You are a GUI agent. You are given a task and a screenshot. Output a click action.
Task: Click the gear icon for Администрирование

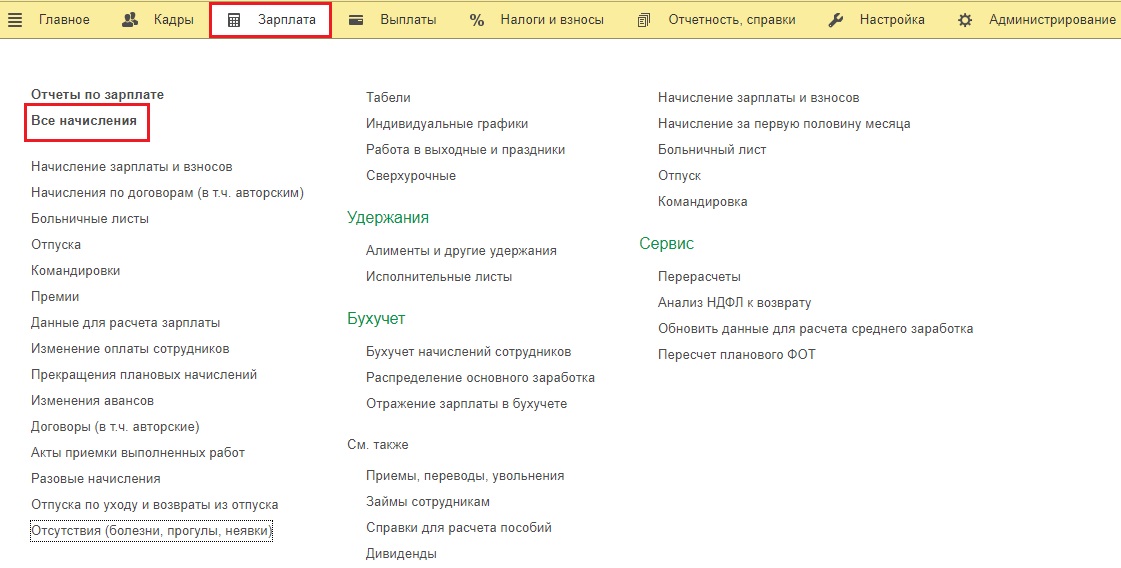[x=965, y=20]
